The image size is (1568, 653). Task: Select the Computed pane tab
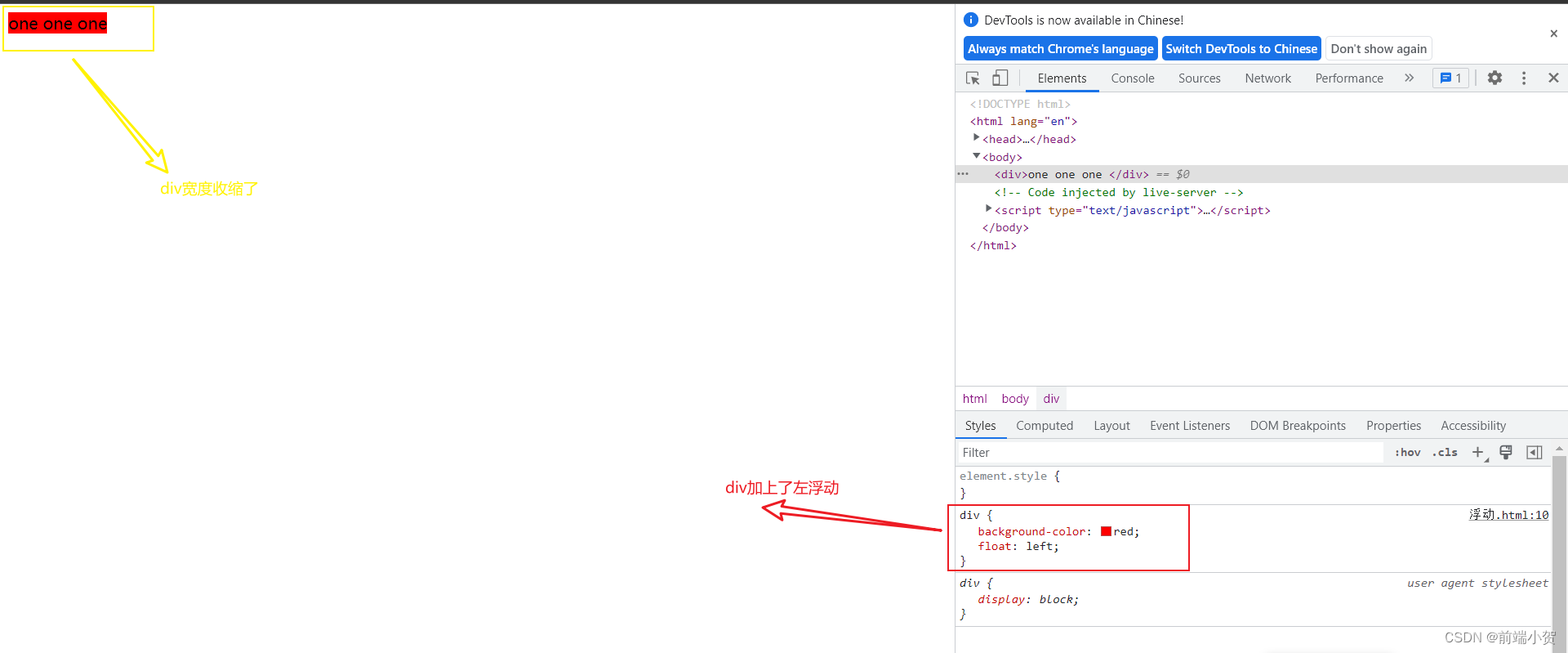pos(1045,426)
